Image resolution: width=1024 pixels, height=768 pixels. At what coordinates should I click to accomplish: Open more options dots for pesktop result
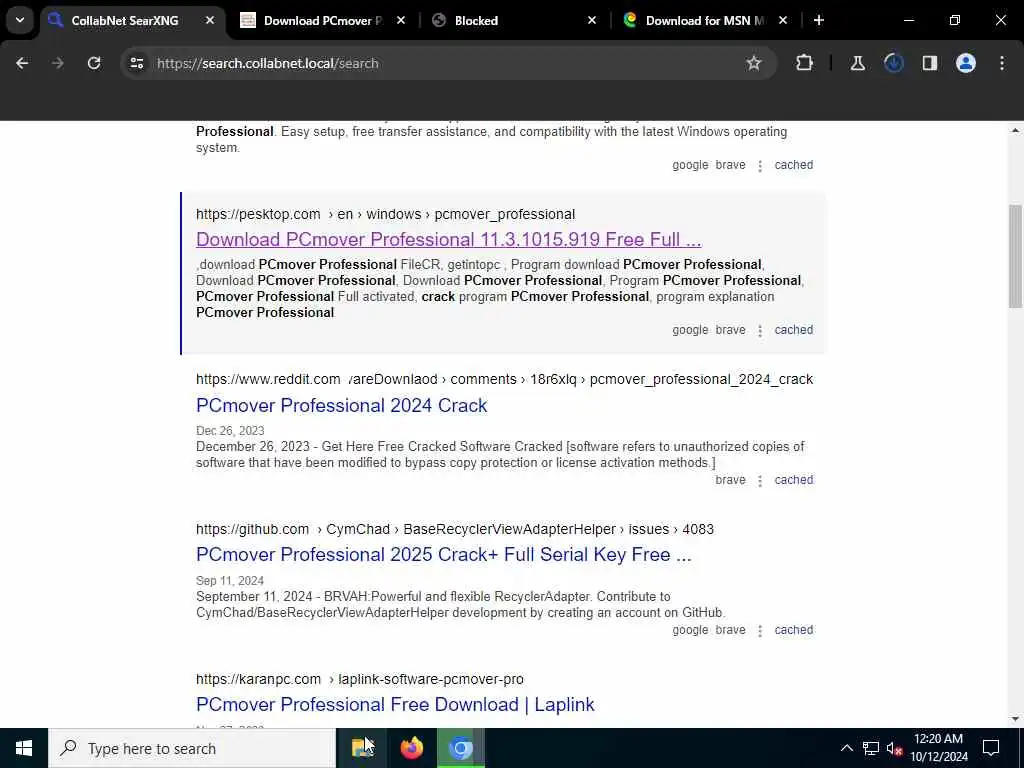760,330
